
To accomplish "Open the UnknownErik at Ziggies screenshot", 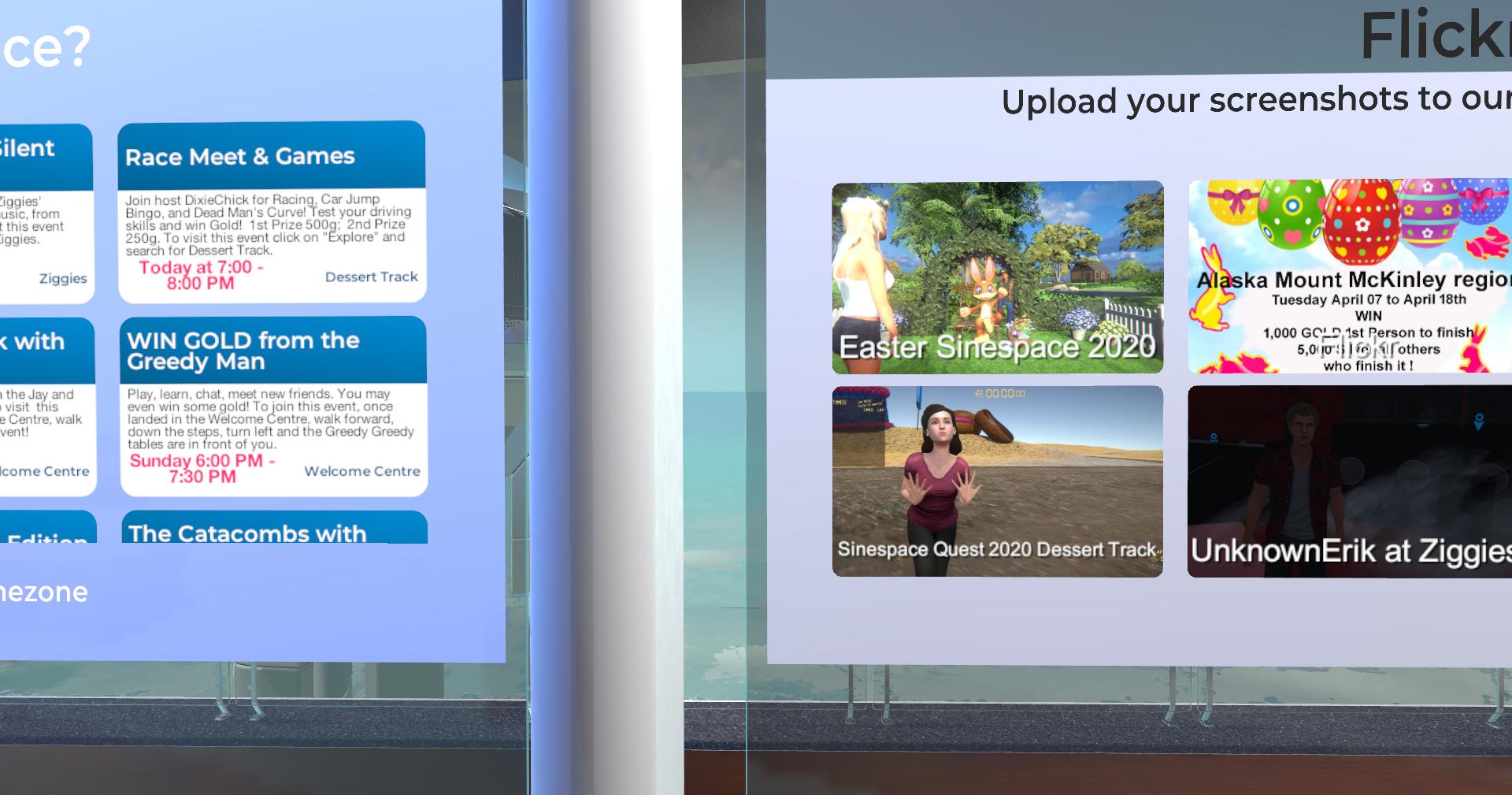I will tap(1349, 481).
